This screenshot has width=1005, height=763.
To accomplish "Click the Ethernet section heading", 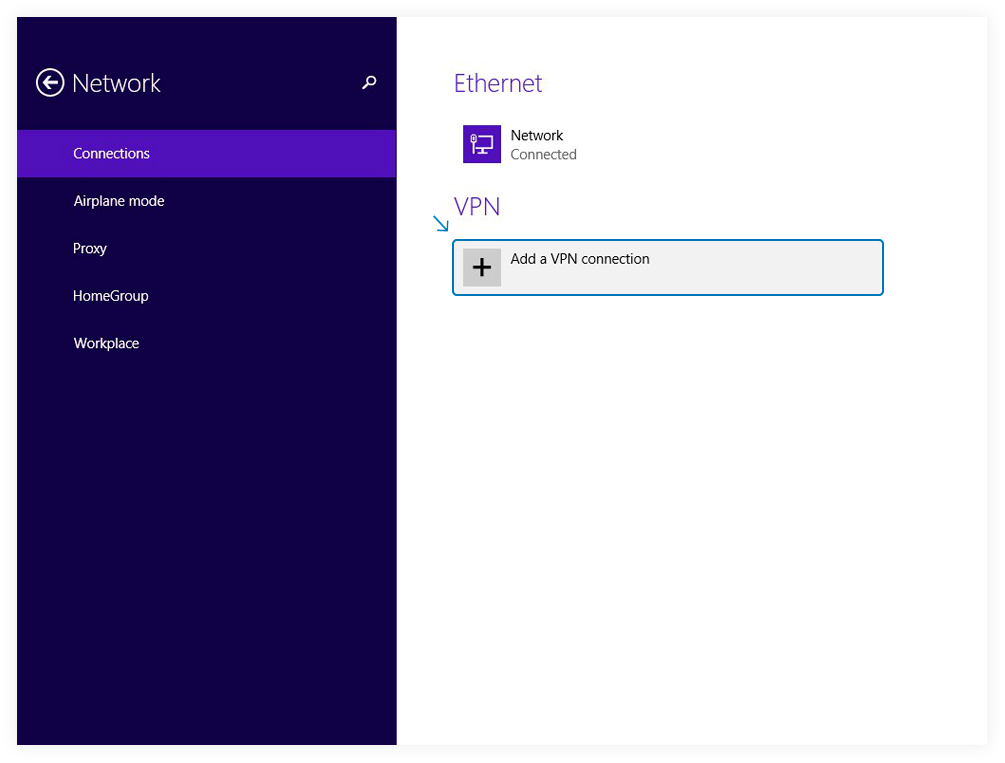I will pos(498,83).
